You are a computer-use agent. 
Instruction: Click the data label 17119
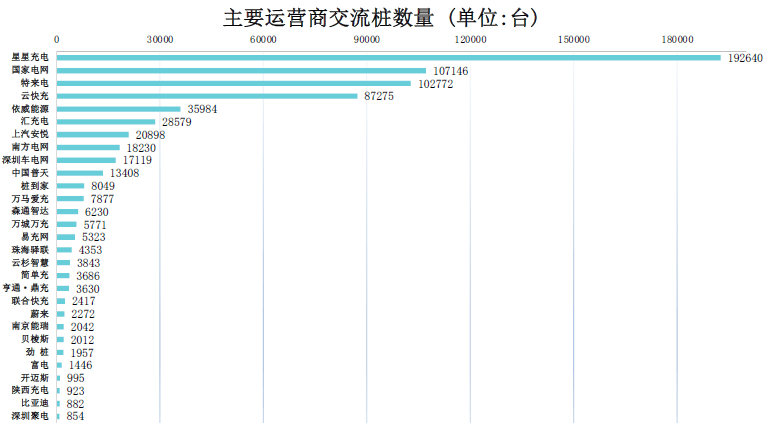coord(137,160)
